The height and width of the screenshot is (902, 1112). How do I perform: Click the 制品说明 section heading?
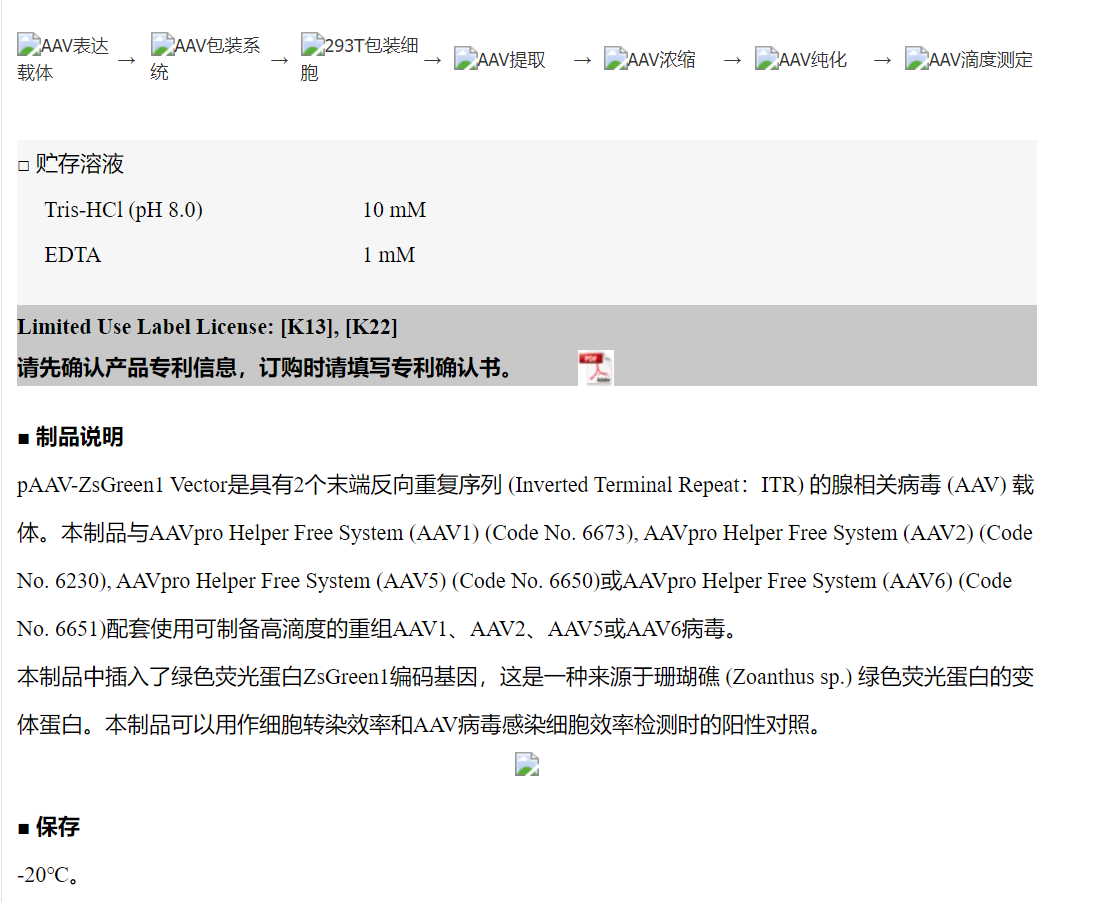(79, 437)
